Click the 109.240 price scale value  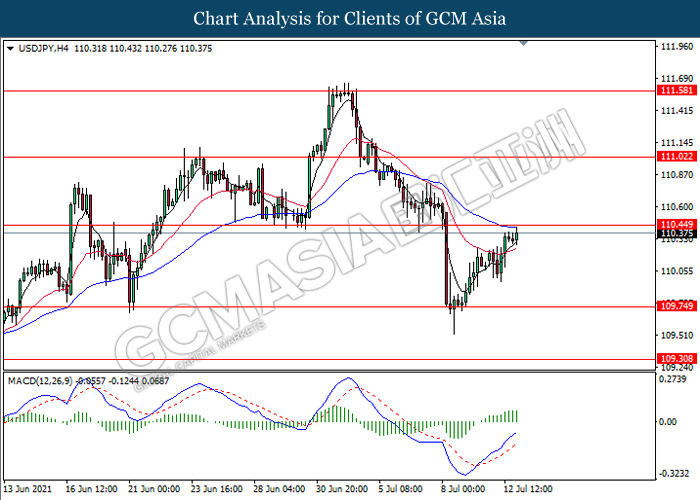677,367
